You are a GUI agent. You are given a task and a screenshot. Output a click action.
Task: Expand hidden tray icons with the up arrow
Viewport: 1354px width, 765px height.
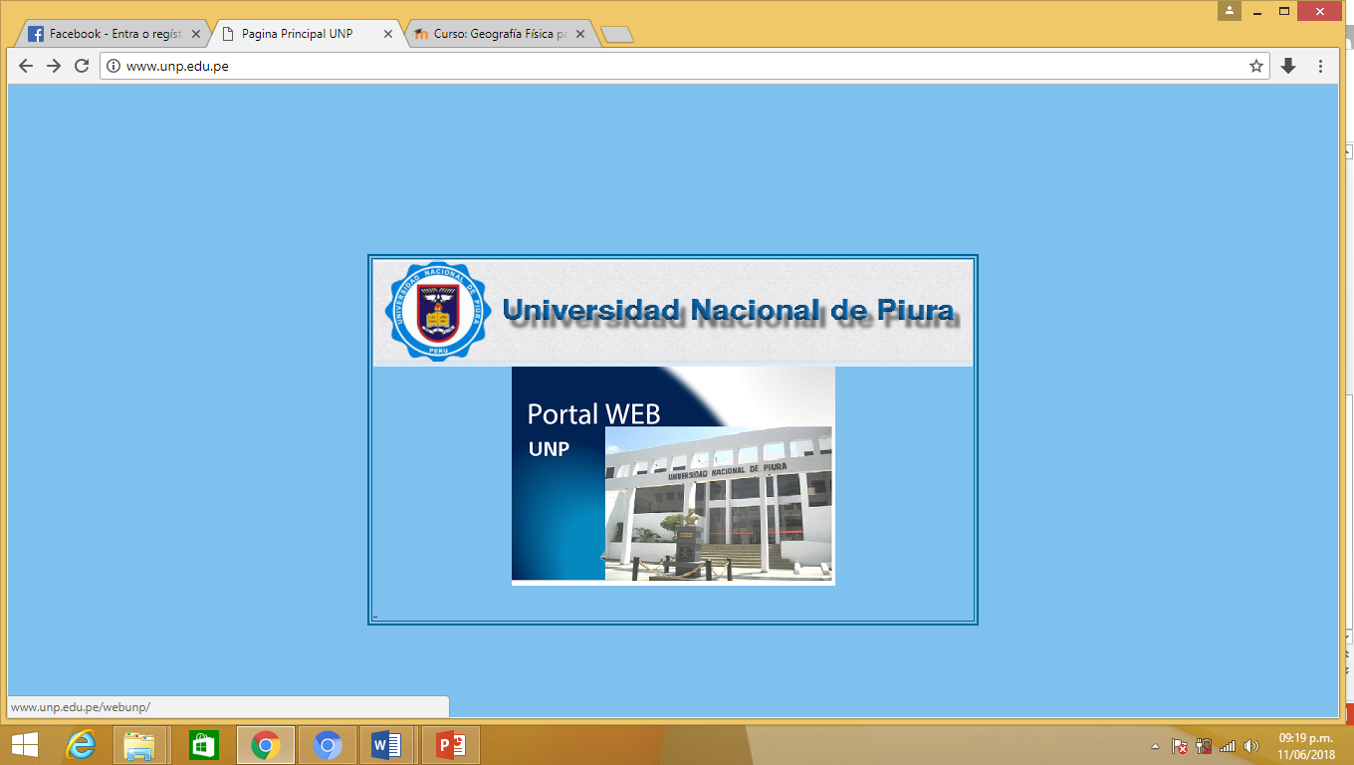(1153, 745)
